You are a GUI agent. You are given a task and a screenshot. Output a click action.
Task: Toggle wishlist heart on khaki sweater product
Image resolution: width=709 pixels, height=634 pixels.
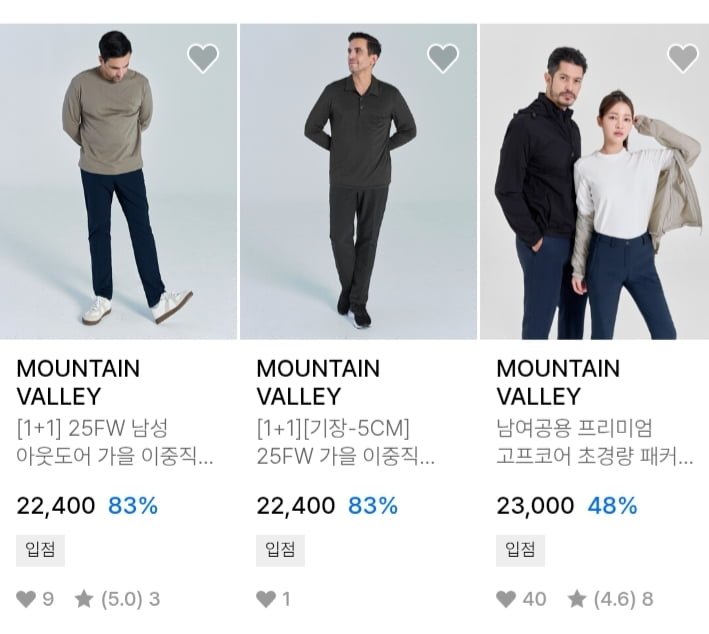203,58
